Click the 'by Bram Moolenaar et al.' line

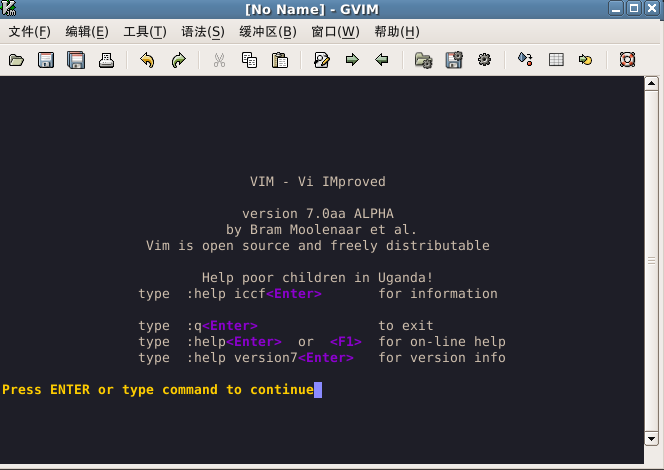click(x=321, y=229)
